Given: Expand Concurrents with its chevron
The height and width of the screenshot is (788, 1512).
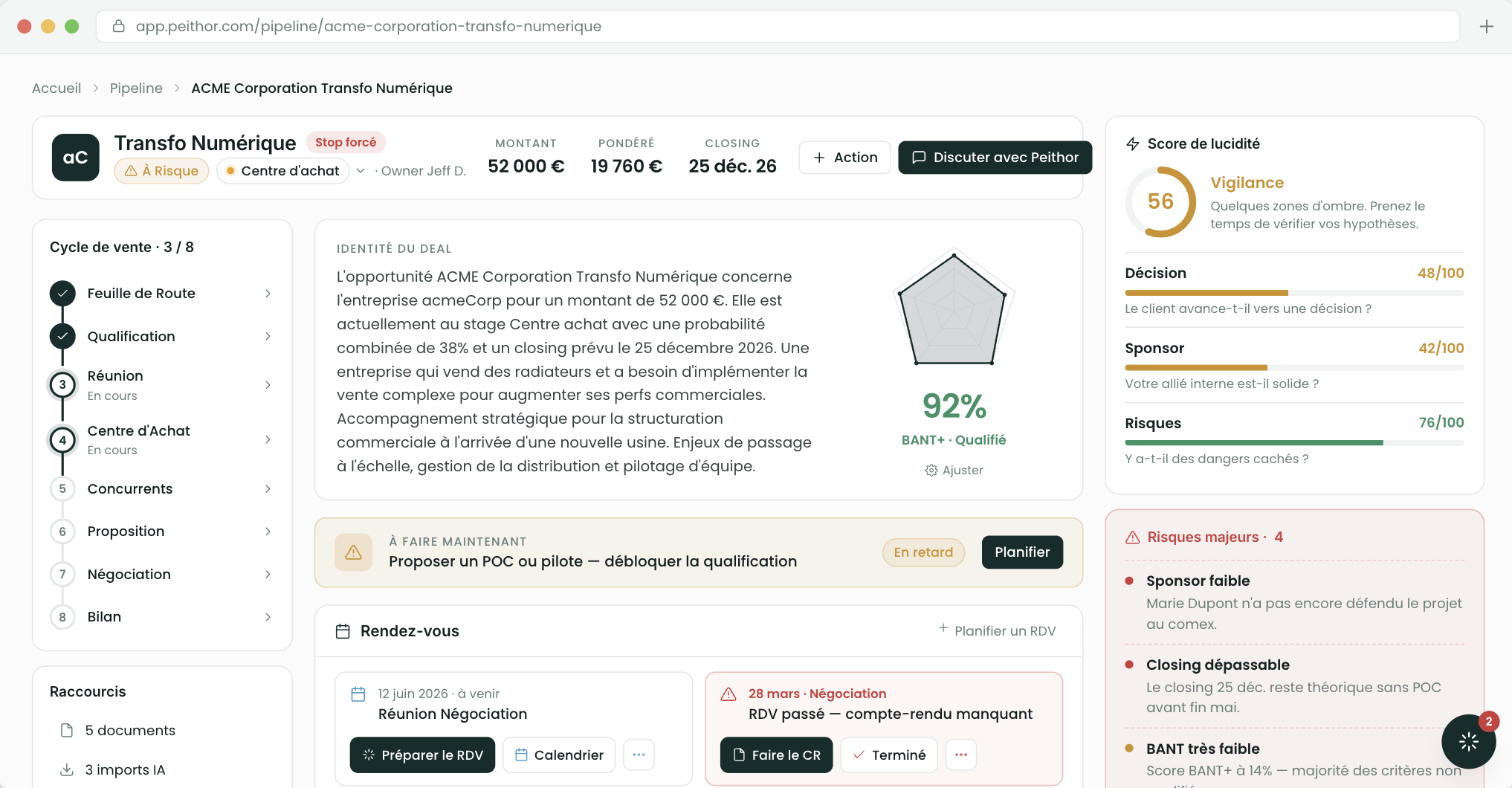Looking at the screenshot, I should [x=268, y=488].
